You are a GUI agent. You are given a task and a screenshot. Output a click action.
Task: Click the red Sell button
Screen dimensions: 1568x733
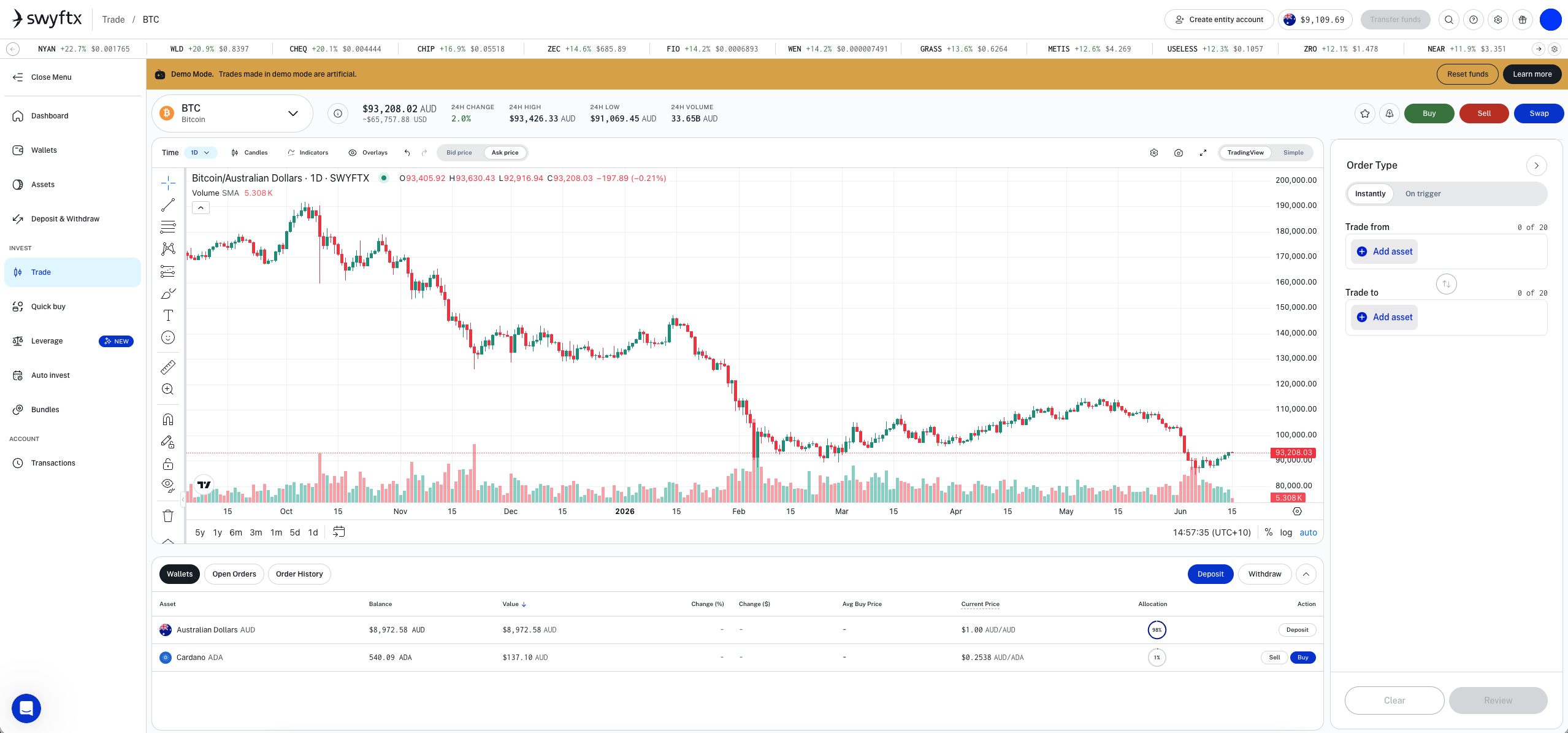tap(1484, 113)
